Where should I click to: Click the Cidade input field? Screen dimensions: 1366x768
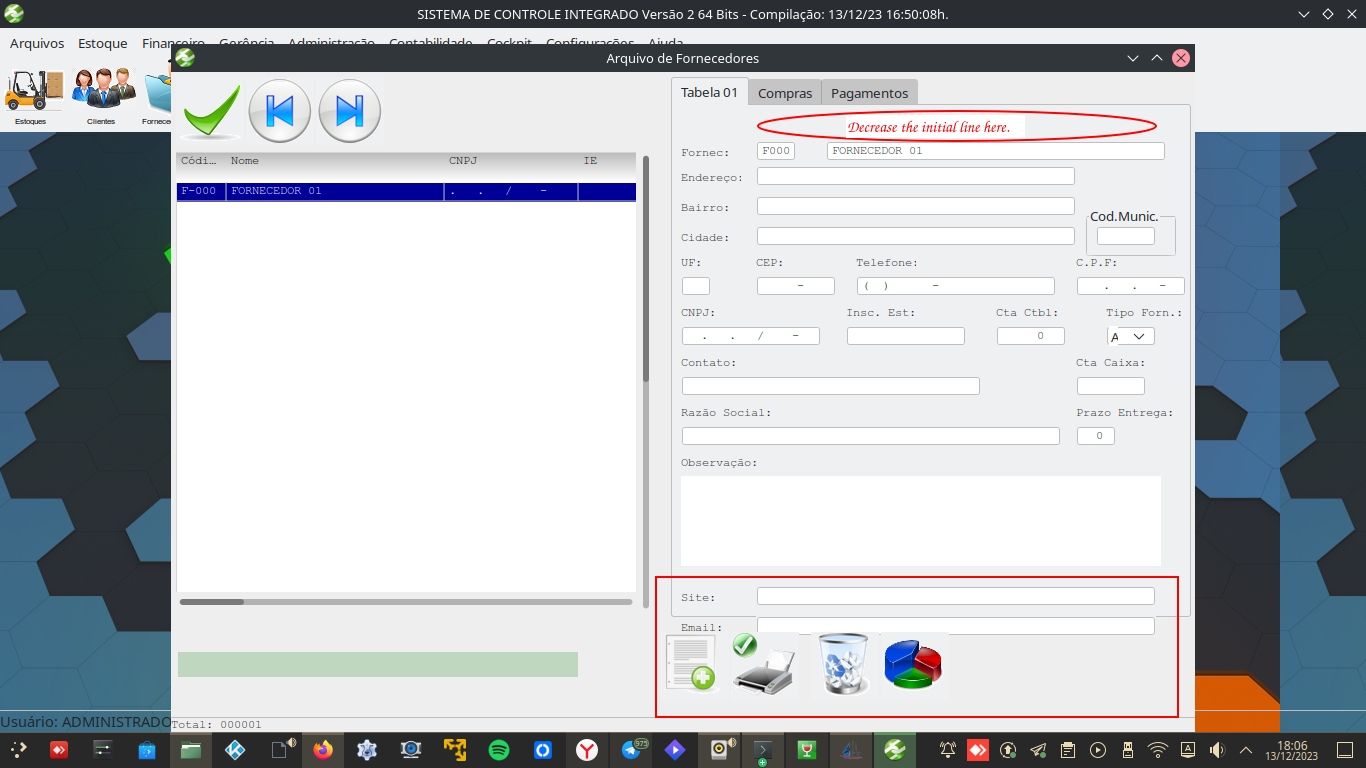click(916, 236)
